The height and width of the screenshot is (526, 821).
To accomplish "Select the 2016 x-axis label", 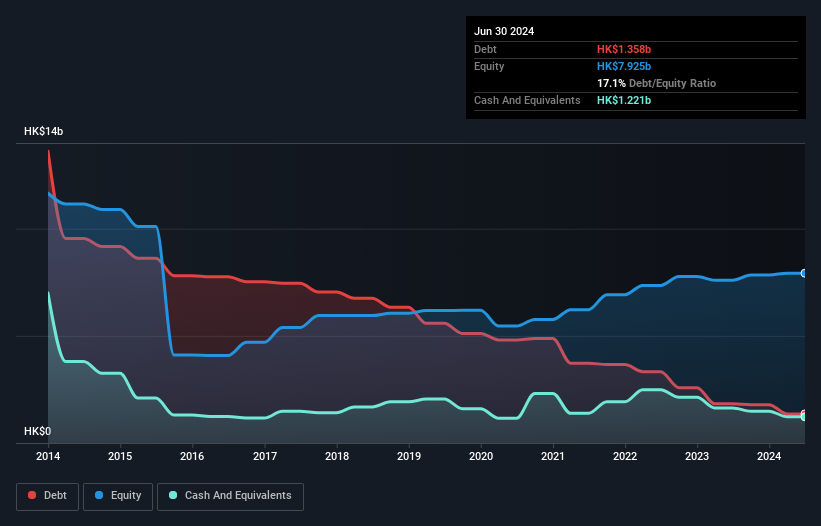I will tap(192, 456).
